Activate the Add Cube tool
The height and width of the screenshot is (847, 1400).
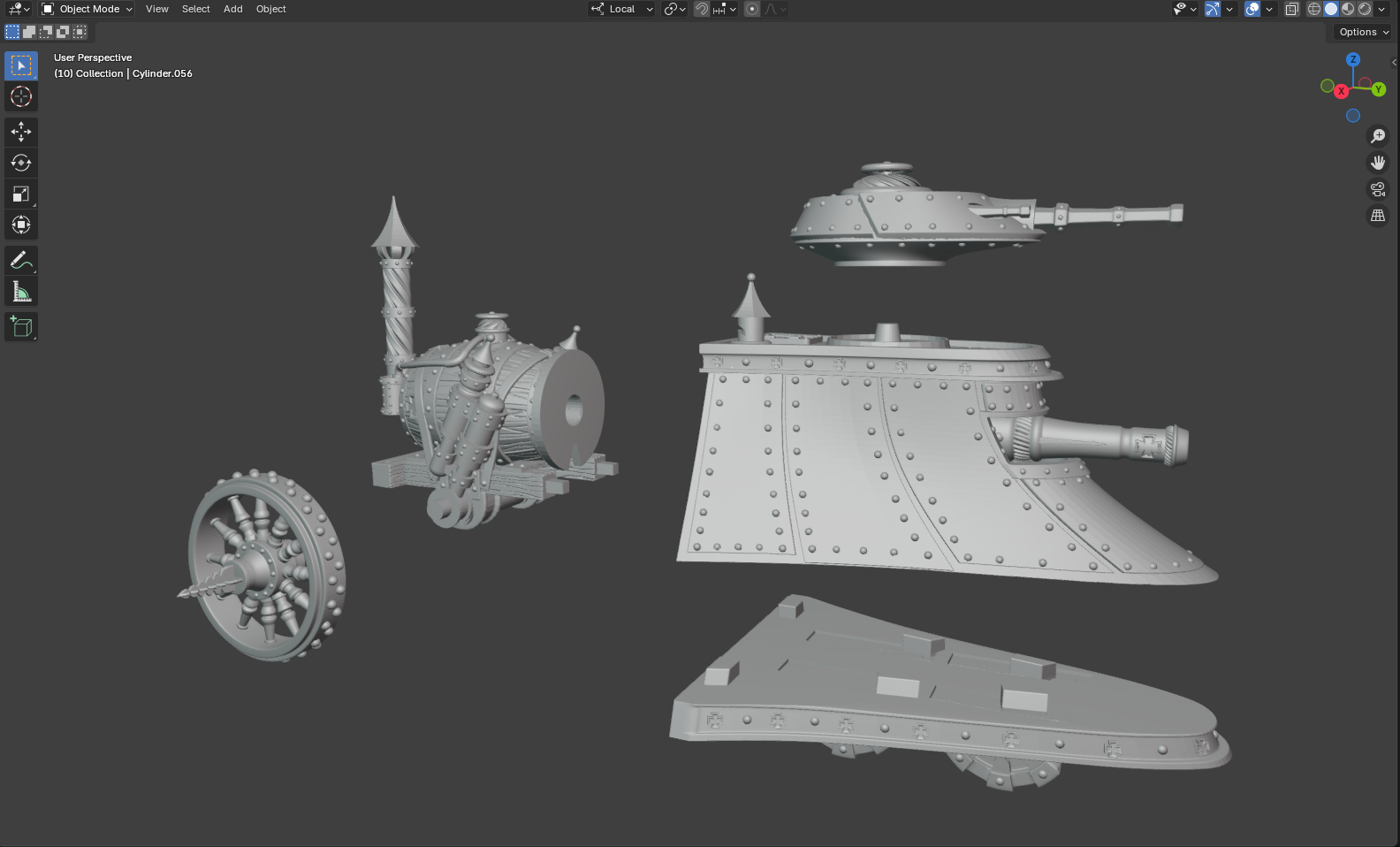(x=21, y=326)
